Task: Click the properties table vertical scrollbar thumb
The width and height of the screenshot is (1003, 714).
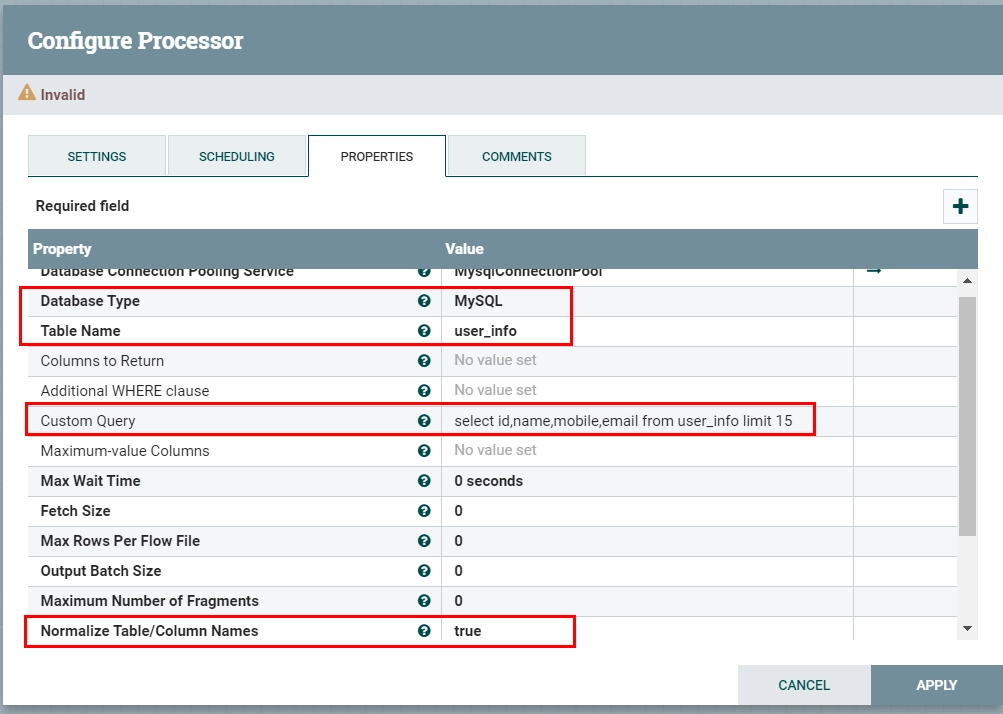Action: 967,416
